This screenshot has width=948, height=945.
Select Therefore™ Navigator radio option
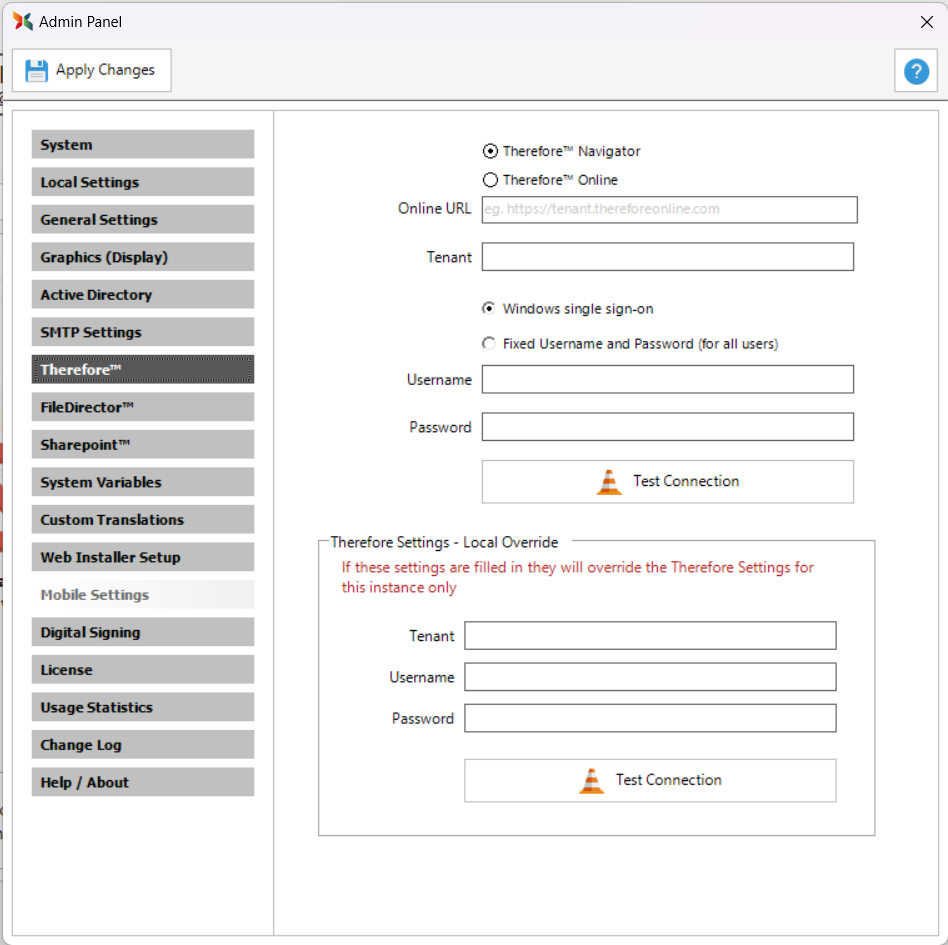[490, 151]
